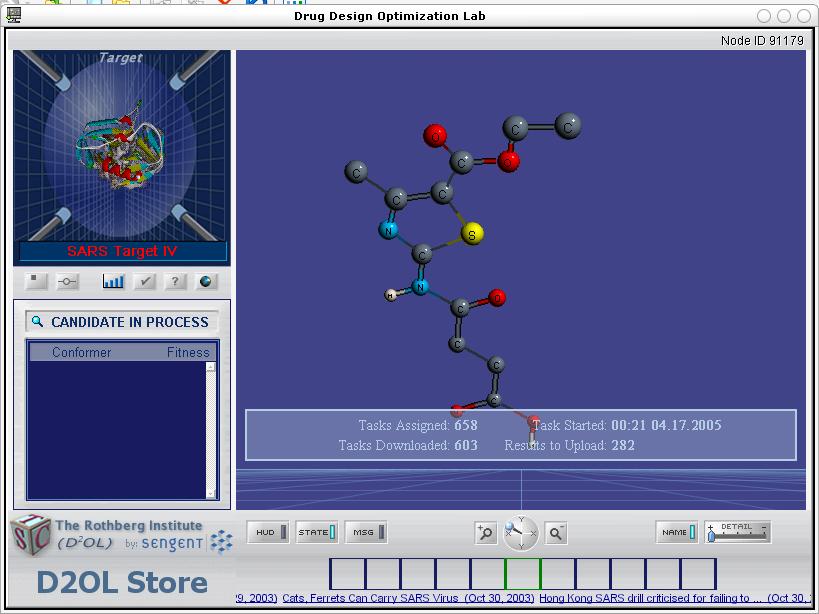Open the blue bar chart statistics
The height and width of the screenshot is (614, 819).
[113, 282]
